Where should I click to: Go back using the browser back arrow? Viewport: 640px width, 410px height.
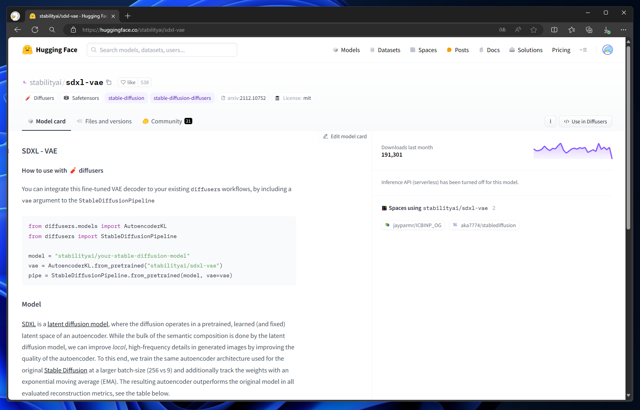pyautogui.click(x=17, y=30)
